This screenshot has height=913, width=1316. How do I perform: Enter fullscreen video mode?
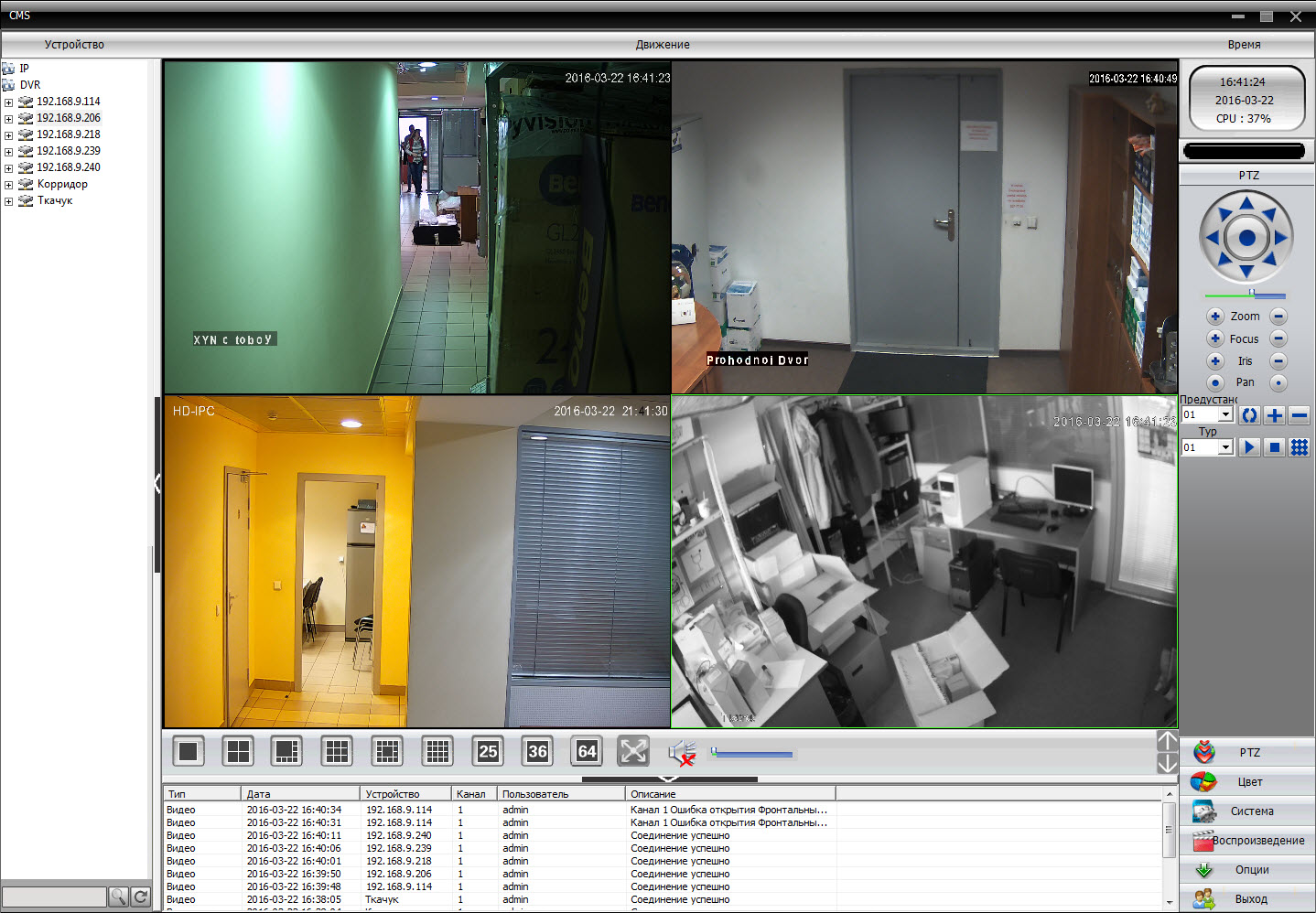point(633,752)
